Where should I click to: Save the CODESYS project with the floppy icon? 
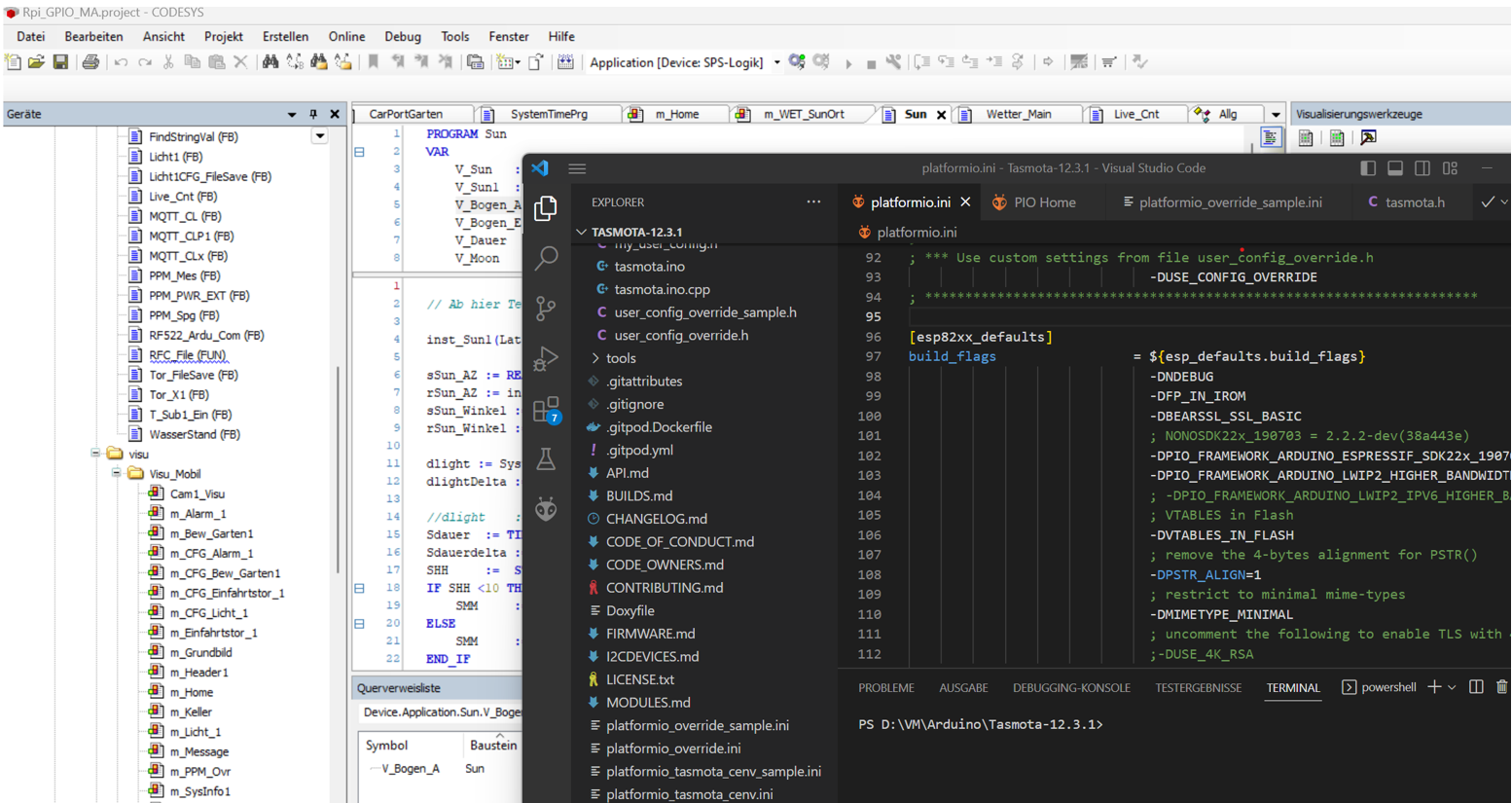60,62
